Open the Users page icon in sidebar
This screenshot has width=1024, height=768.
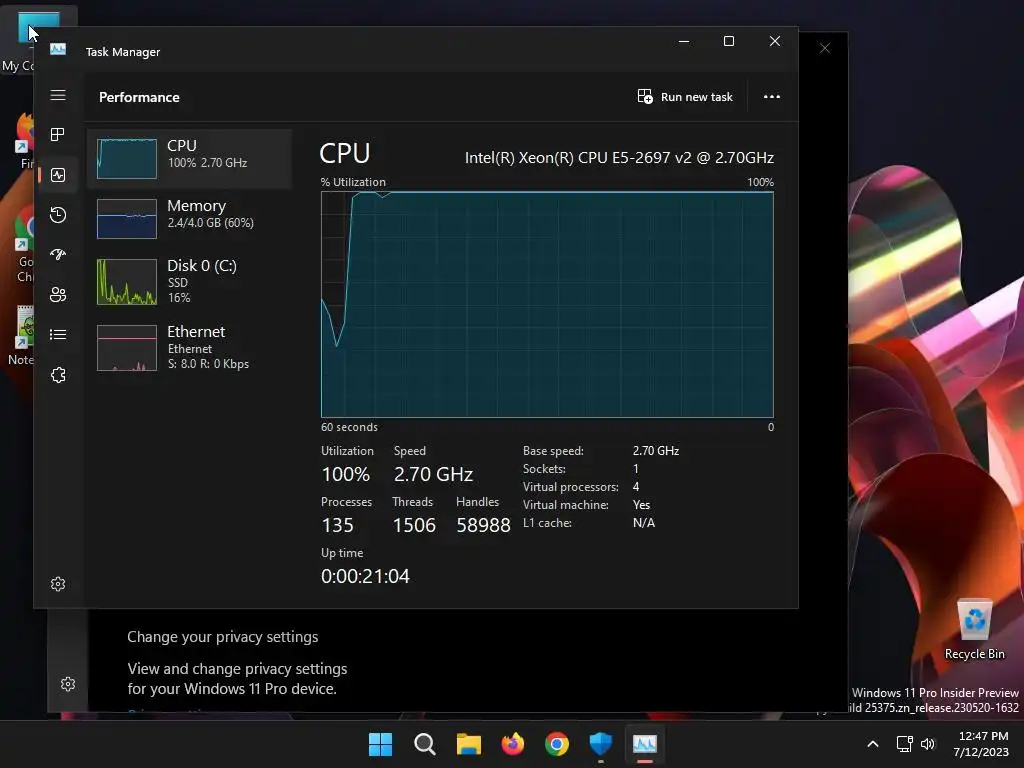point(57,295)
